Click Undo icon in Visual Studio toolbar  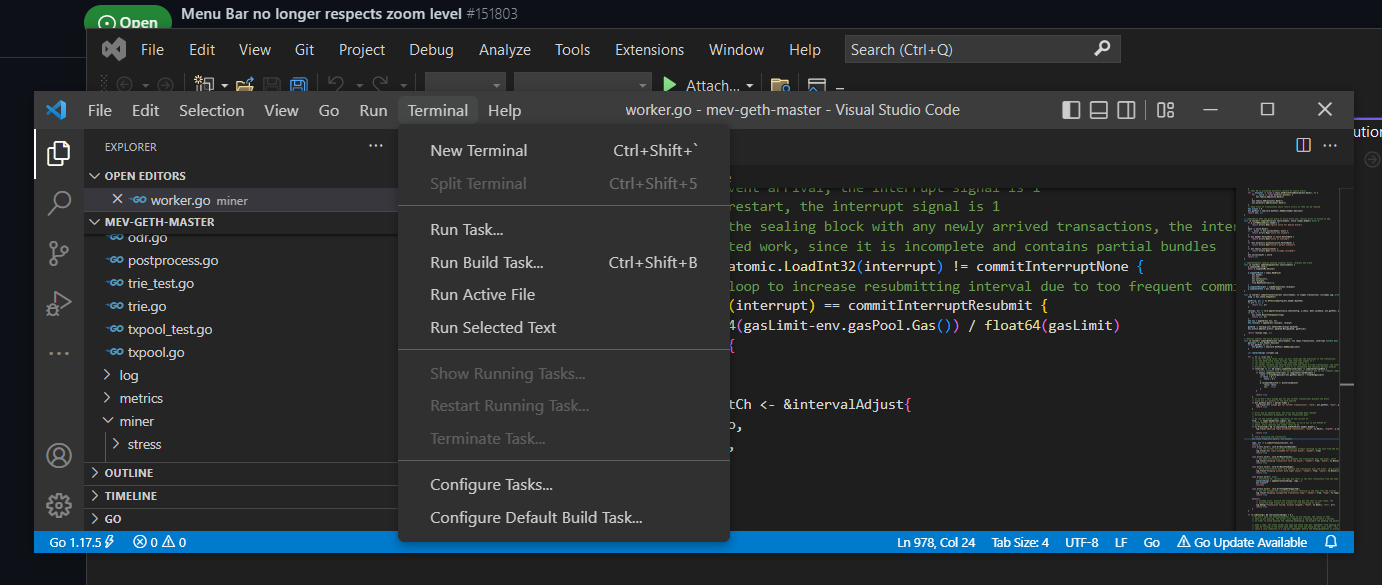[337, 86]
